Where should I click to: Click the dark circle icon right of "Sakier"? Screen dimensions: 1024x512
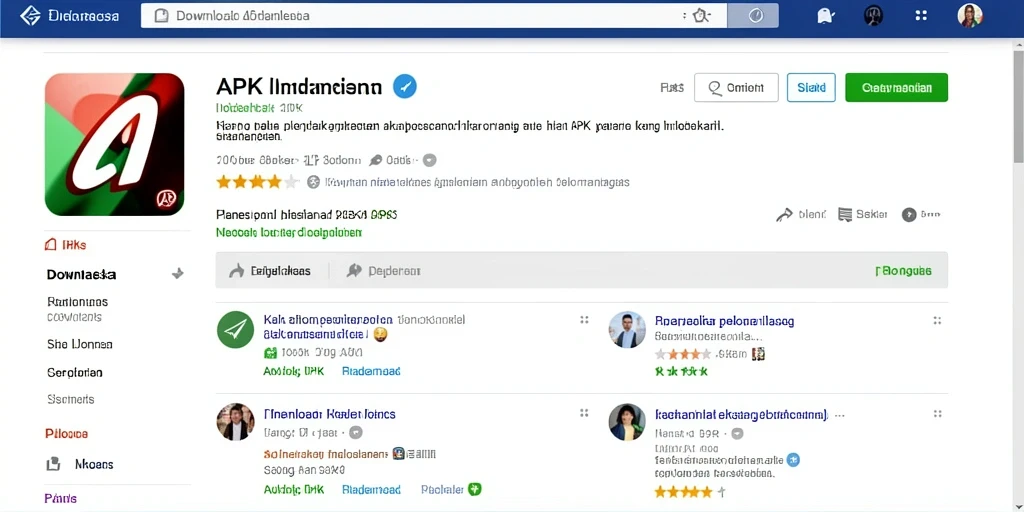(909, 214)
